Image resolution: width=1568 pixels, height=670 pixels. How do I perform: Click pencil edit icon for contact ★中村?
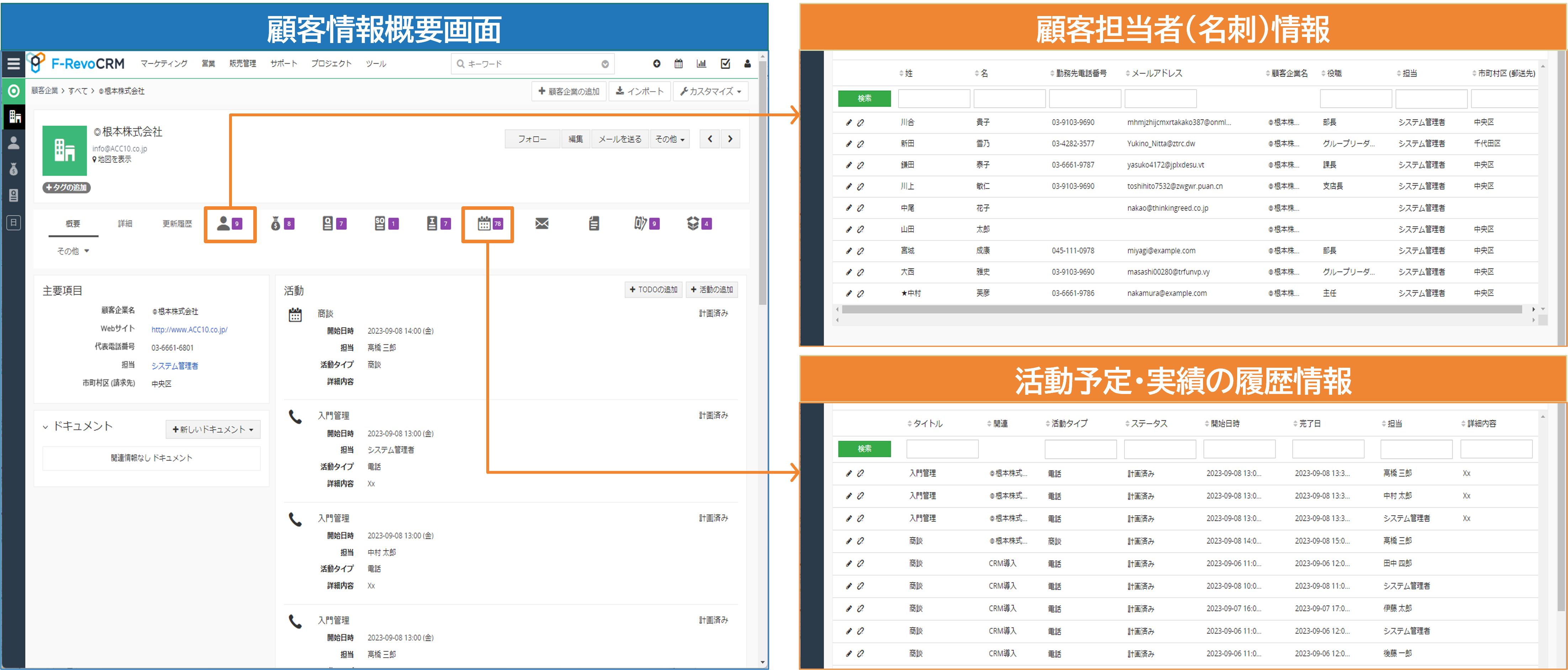pos(849,293)
